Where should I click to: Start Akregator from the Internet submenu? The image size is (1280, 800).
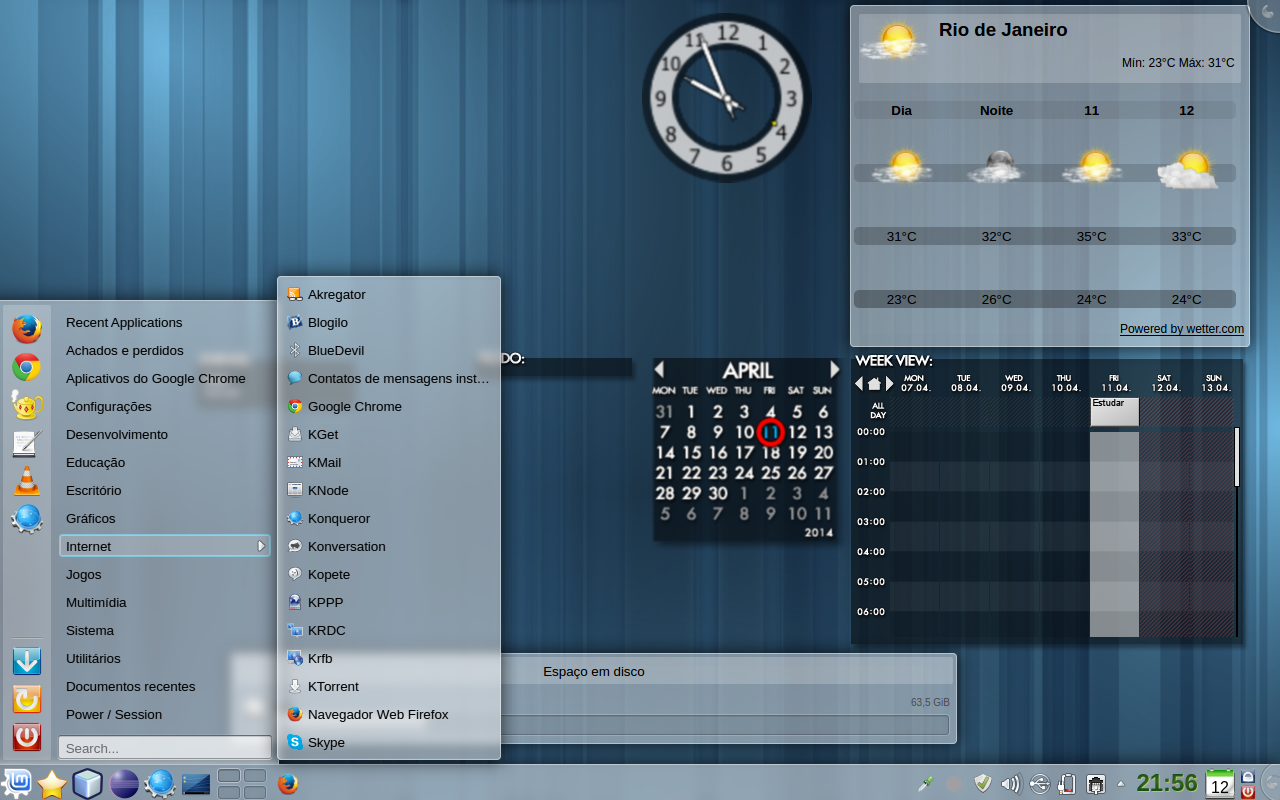[x=389, y=294]
